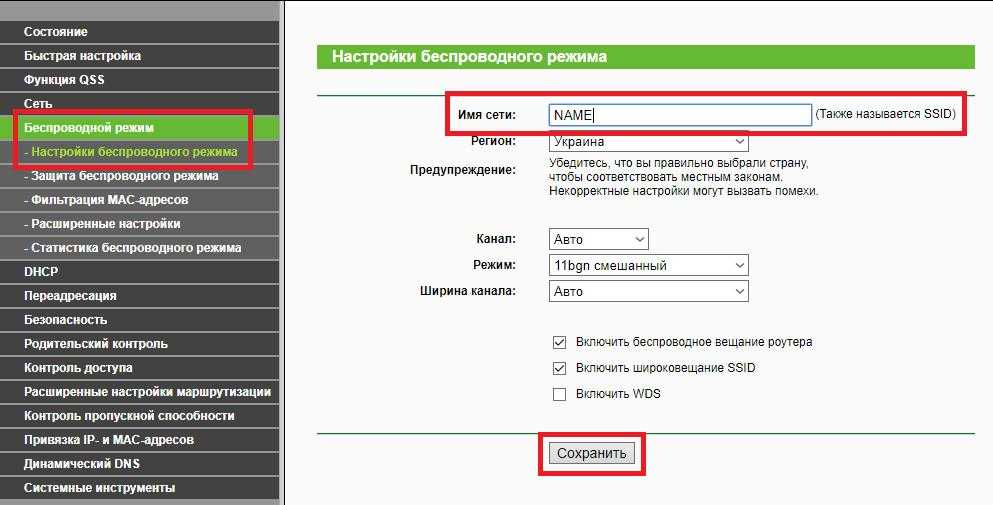
Task: Open Контроль пропускной способности
Action: click(x=139, y=416)
